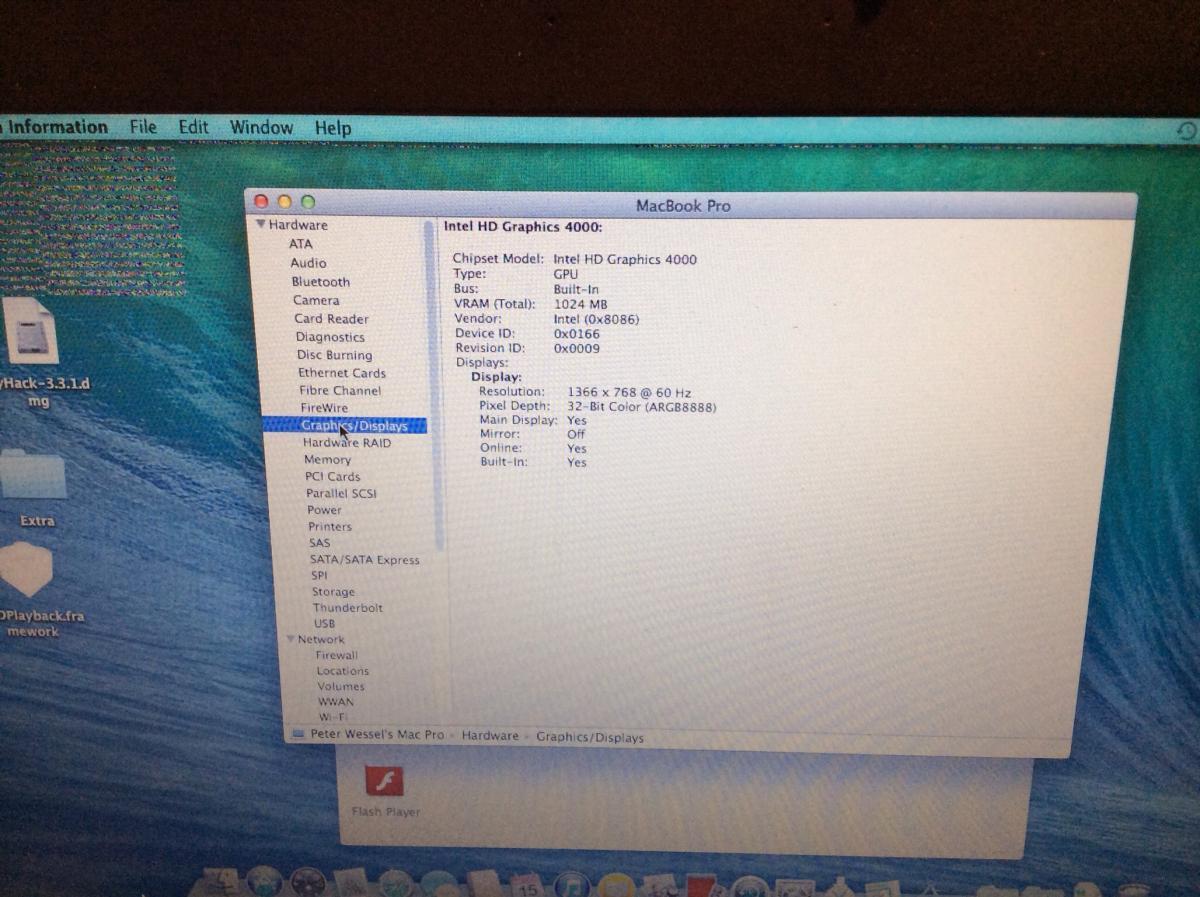Click the Flash Player icon in the background window
This screenshot has height=897, width=1200.
[384, 783]
